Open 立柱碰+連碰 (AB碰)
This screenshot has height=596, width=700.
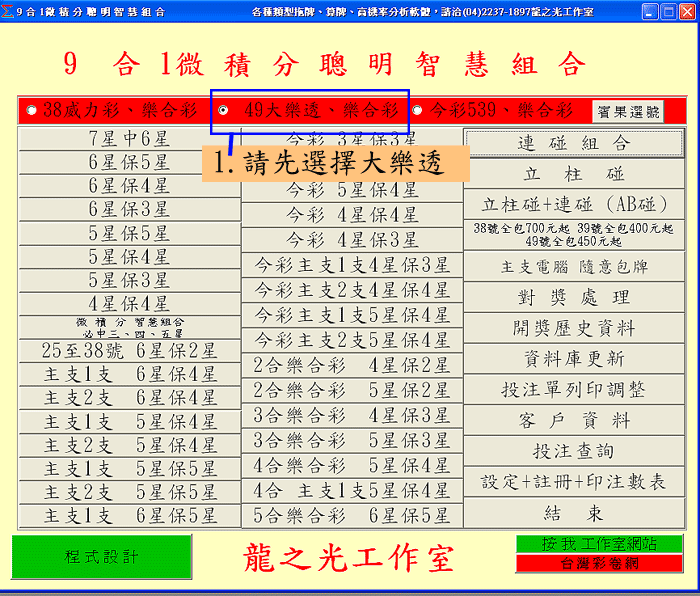pyautogui.click(x=573, y=204)
